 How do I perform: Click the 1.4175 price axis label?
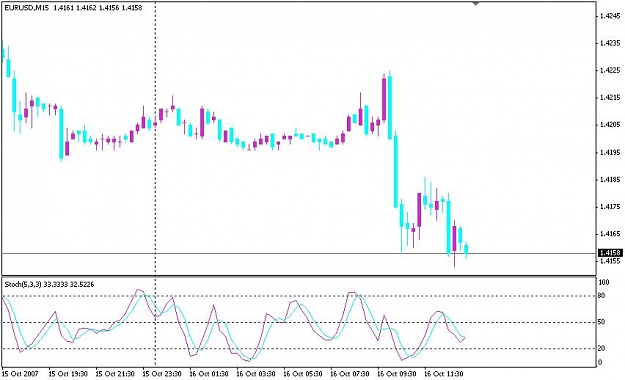point(610,207)
